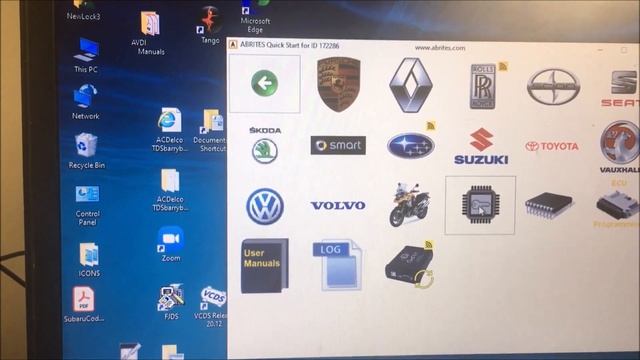The width and height of the screenshot is (640, 360).
Task: Select the ICONS desktop folder
Action: pos(89,260)
